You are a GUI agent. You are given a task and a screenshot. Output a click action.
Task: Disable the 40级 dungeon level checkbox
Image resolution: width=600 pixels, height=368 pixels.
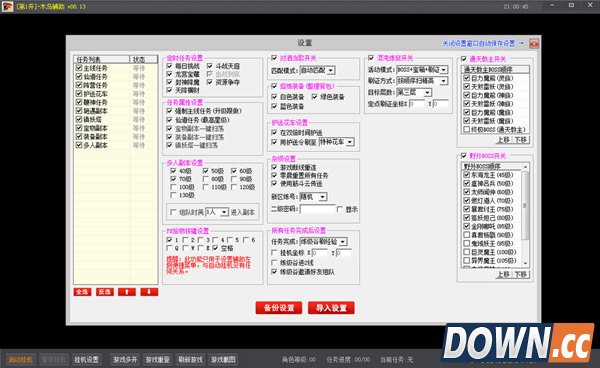(173, 171)
